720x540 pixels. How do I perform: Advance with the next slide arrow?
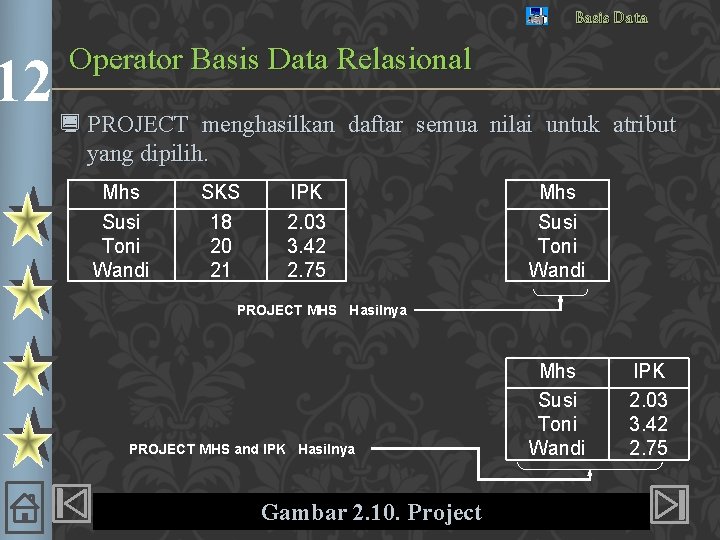pyautogui.click(x=669, y=505)
